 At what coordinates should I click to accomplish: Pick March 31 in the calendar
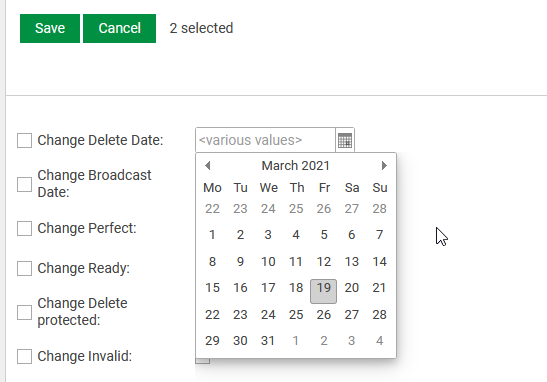(x=268, y=340)
